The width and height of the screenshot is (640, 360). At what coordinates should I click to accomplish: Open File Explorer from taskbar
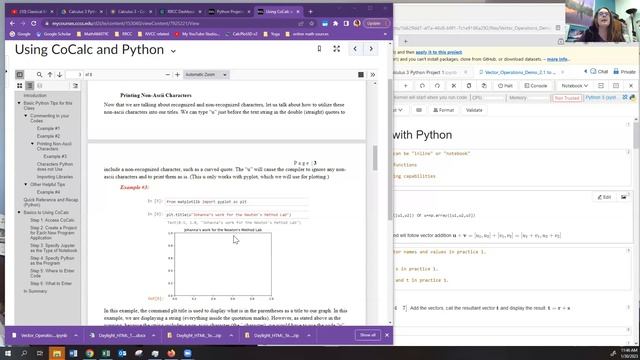57,353
